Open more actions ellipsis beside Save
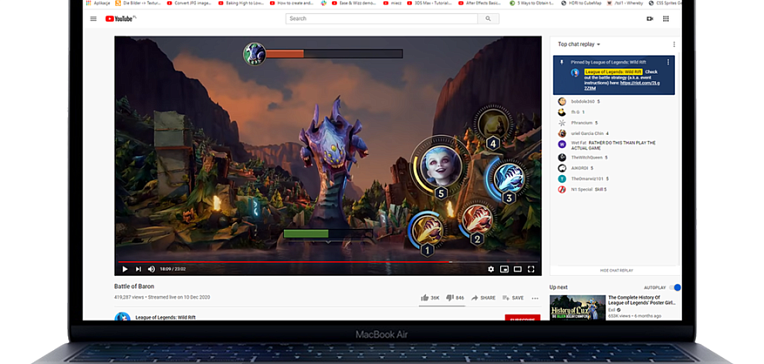The width and height of the screenshot is (764, 364). pyautogui.click(x=535, y=298)
